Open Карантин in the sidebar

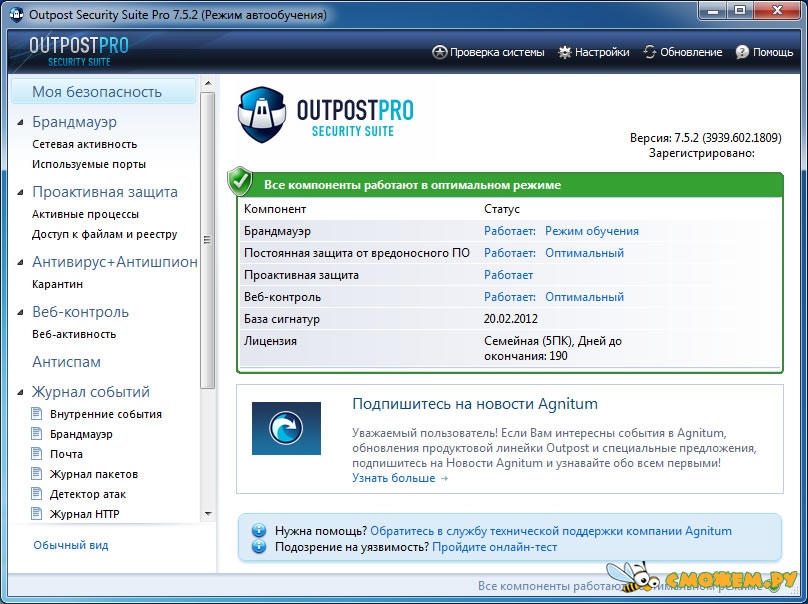point(57,284)
